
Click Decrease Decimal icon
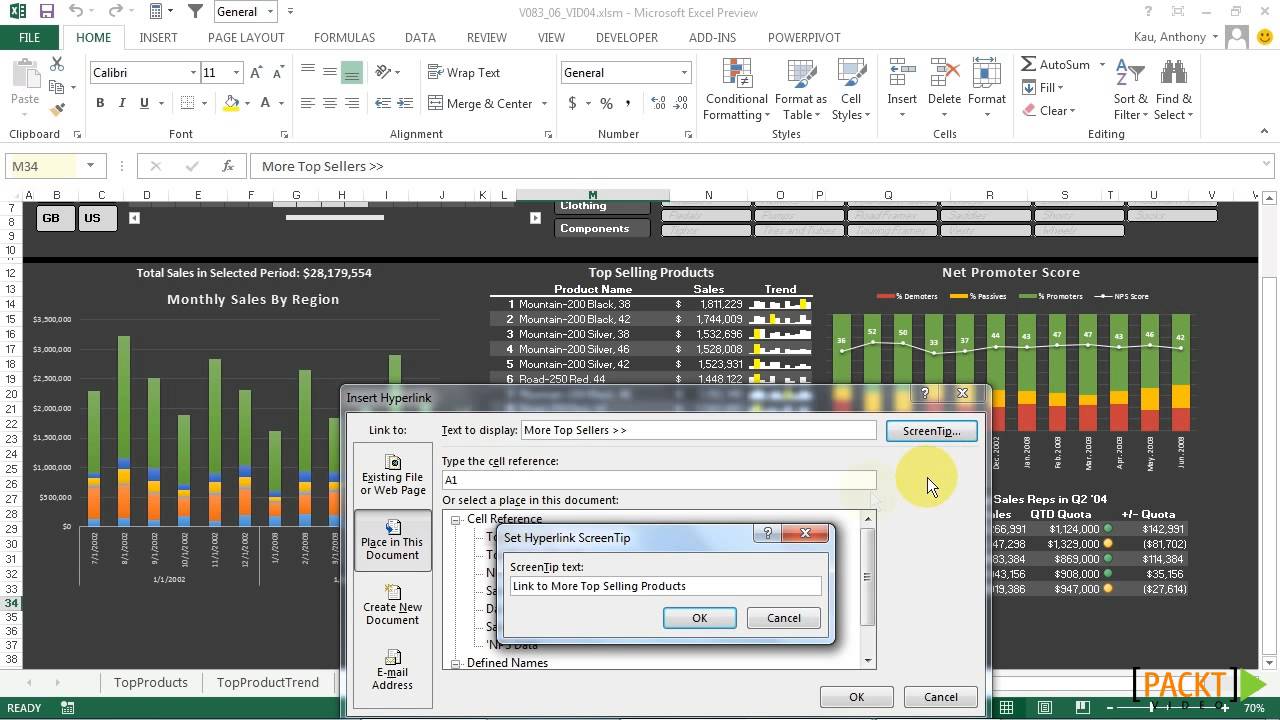point(681,103)
